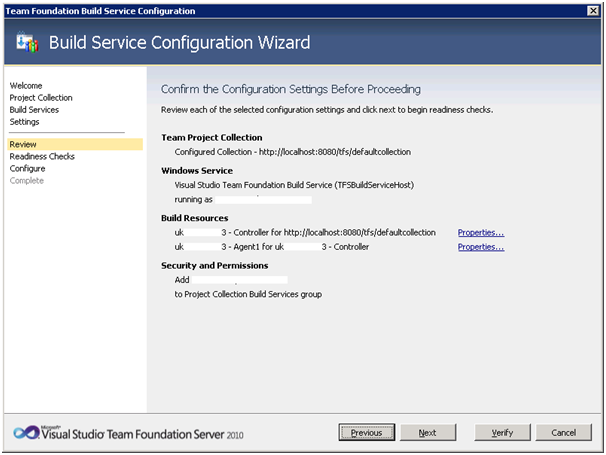Viewport: 606px width, 455px height.
Task: Open Properties for the Controller resource
Action: 481,232
